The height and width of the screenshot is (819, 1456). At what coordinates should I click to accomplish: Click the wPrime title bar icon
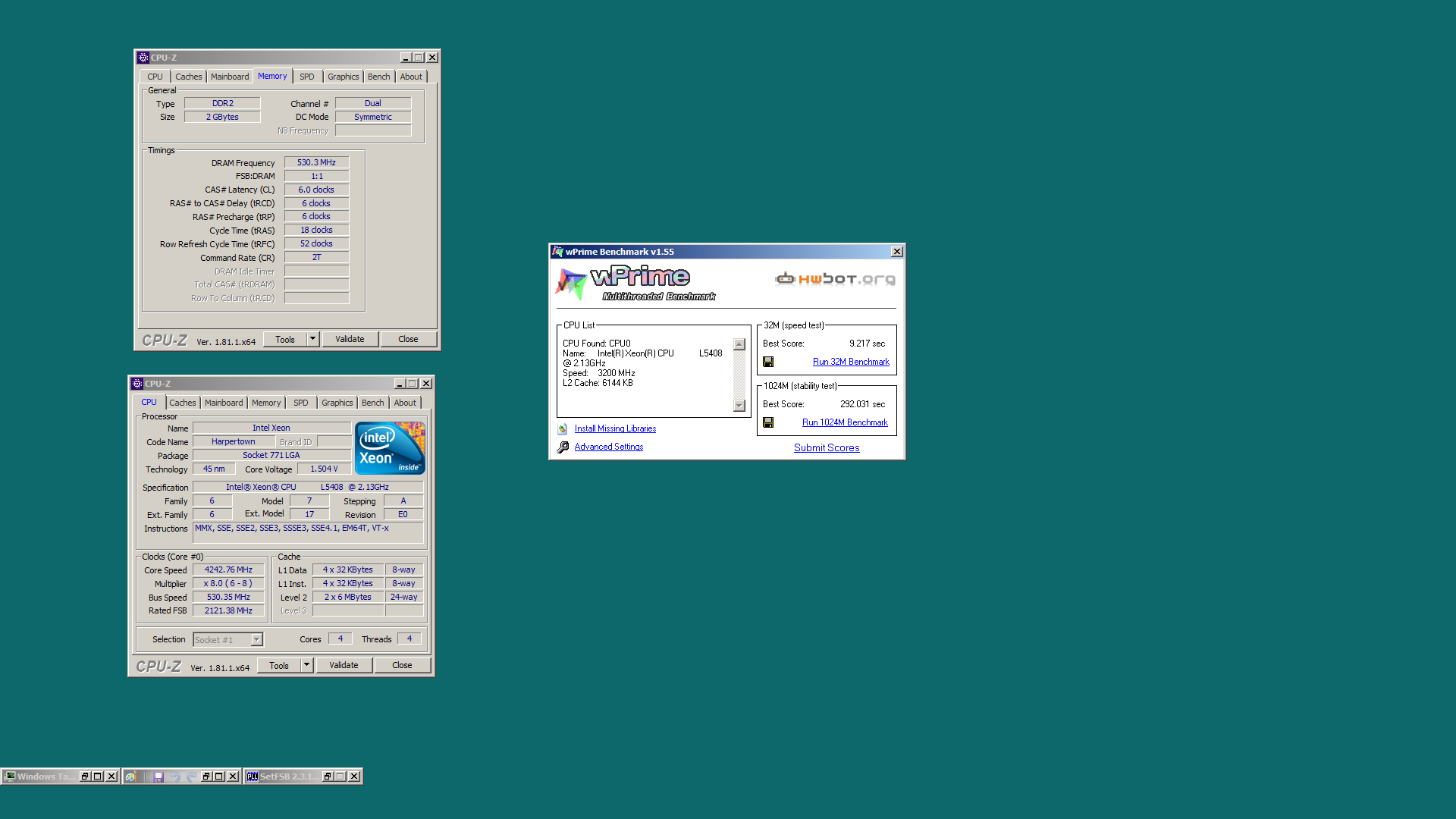click(558, 252)
